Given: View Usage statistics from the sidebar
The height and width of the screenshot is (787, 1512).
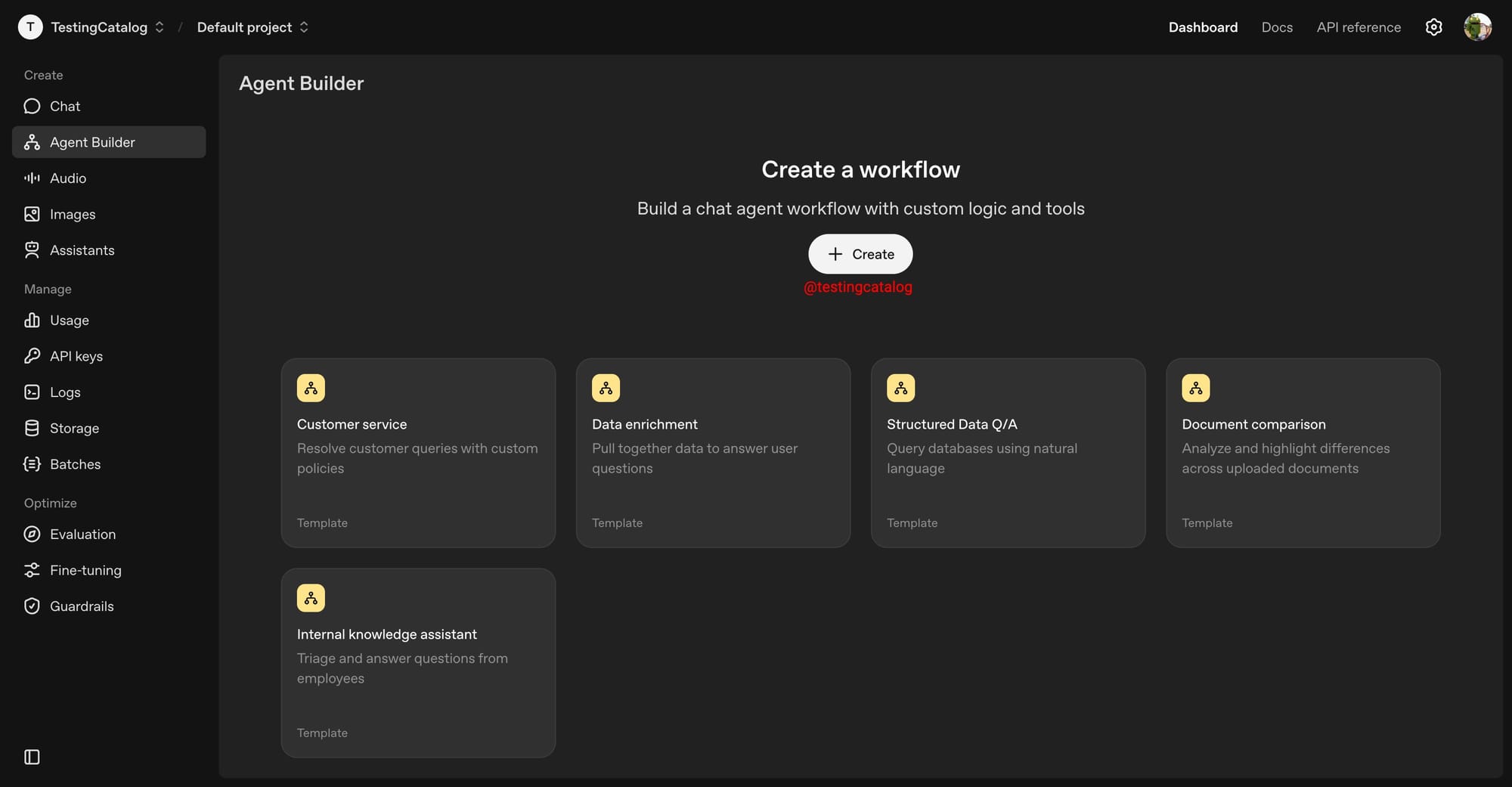Looking at the screenshot, I should point(68,320).
